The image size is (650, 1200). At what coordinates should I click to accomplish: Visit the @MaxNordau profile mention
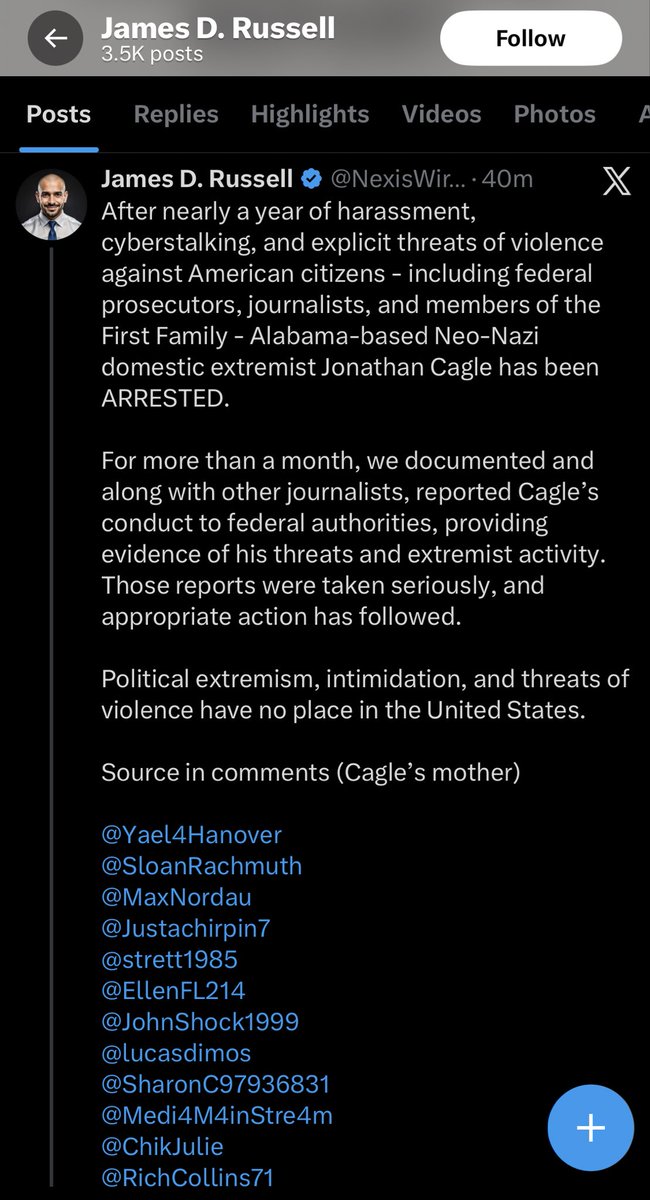(x=176, y=896)
